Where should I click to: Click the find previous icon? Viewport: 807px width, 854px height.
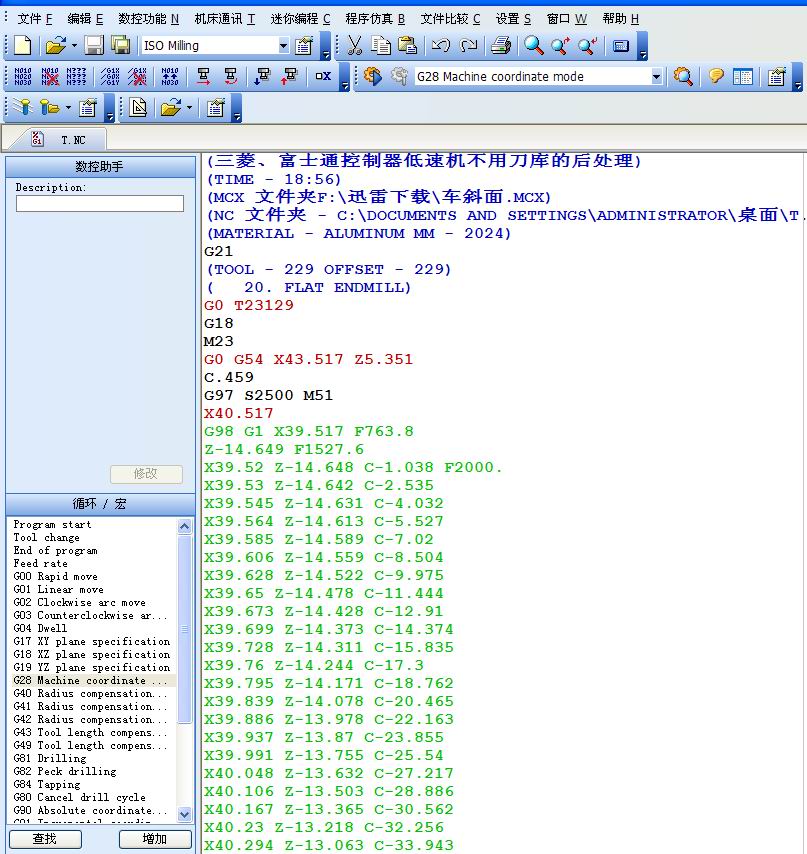[588, 46]
